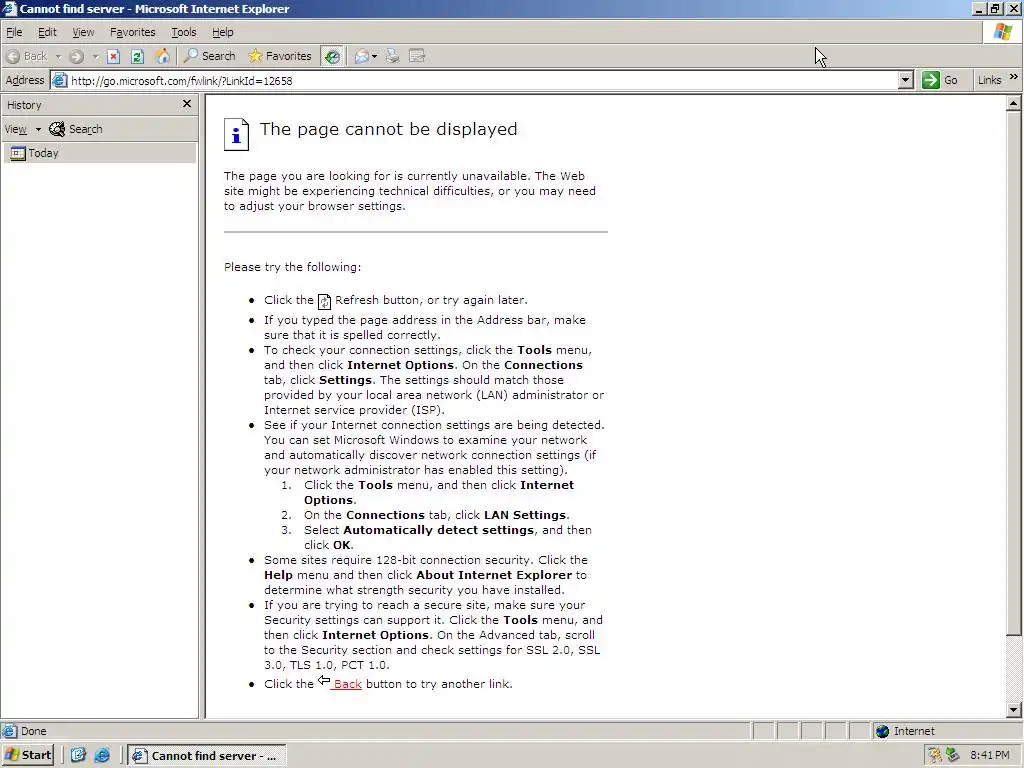
Task: Click the 8:41 PM taskbar clock
Action: pyautogui.click(x=989, y=756)
